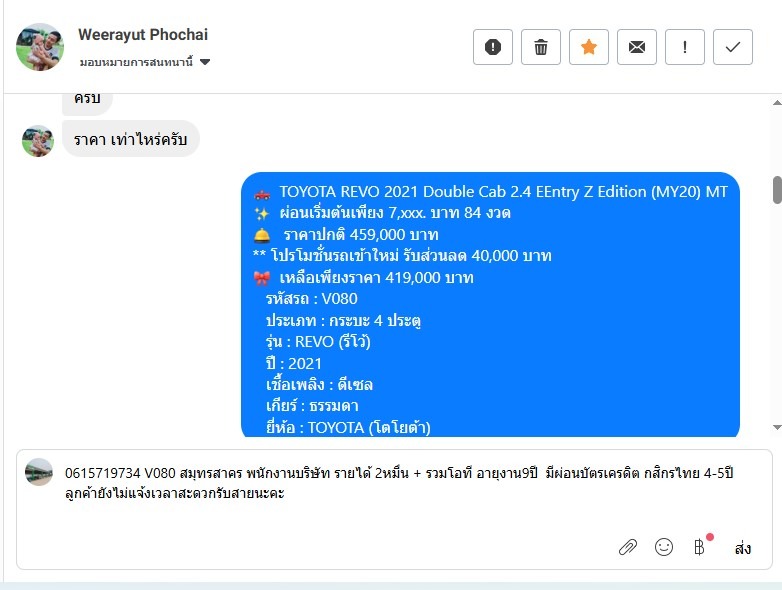Attach a file with the paperclip icon
Image resolution: width=782 pixels, height=590 pixels.
click(628, 547)
